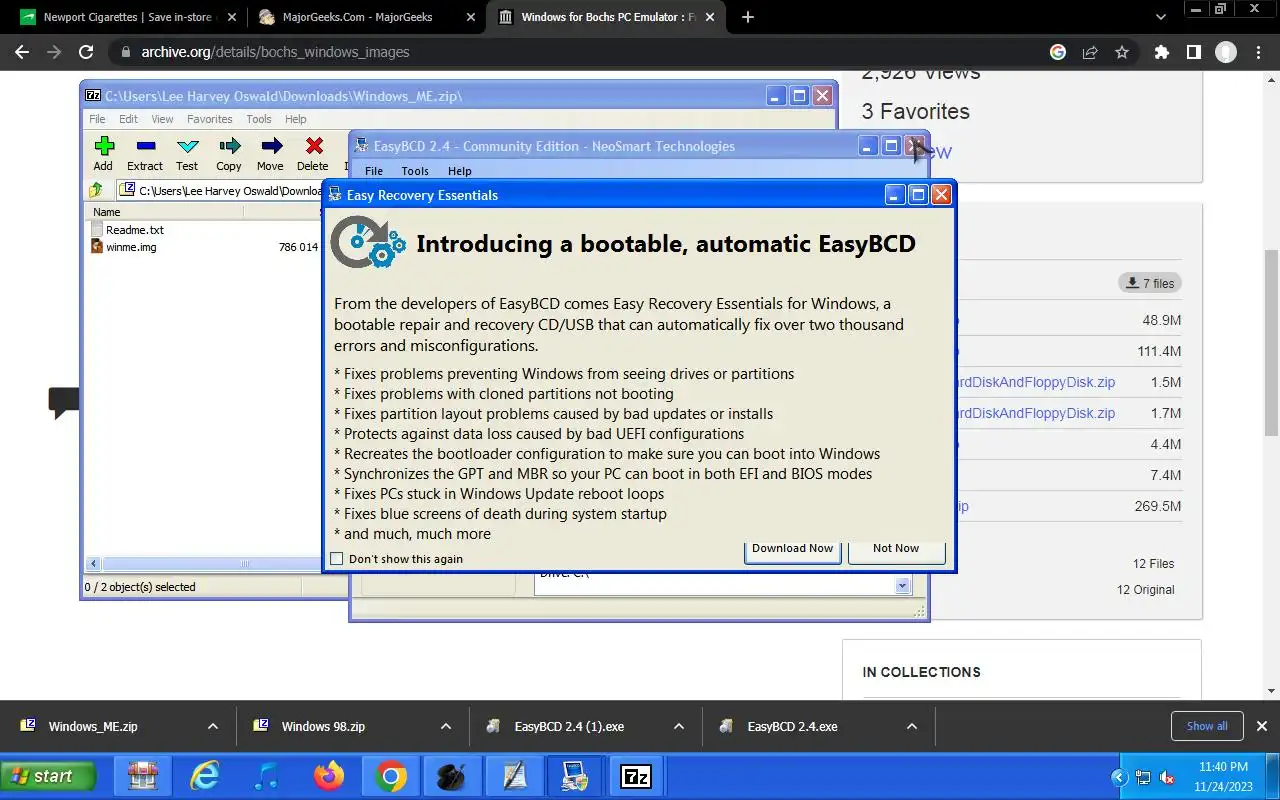Image resolution: width=1280 pixels, height=800 pixels.
Task: Click the network tray icon
Action: [1143, 777]
